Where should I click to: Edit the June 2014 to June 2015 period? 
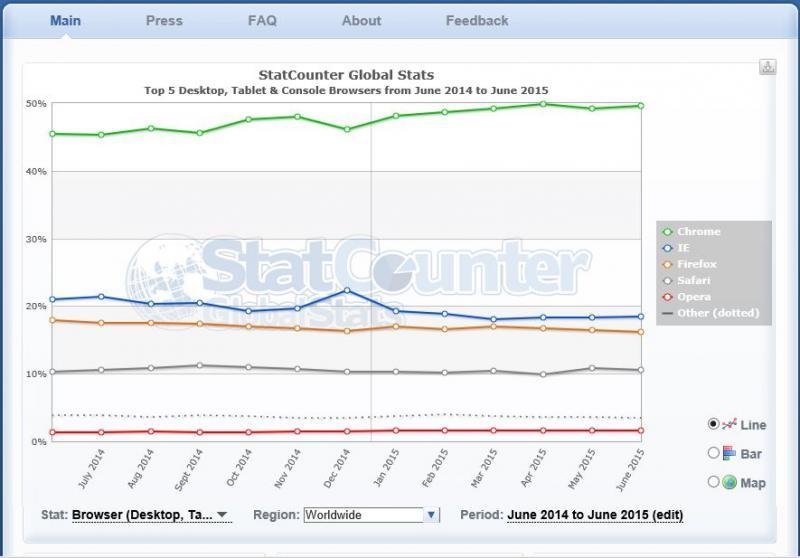[x=595, y=515]
